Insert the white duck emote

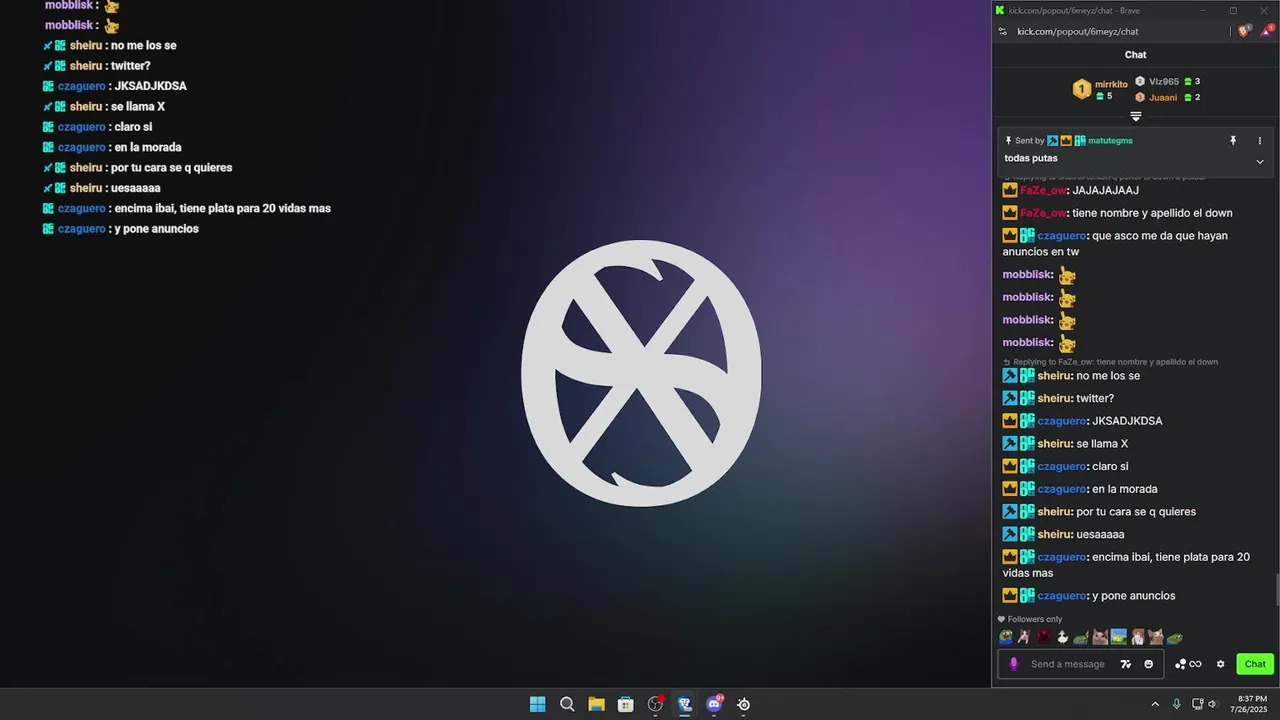1062,637
